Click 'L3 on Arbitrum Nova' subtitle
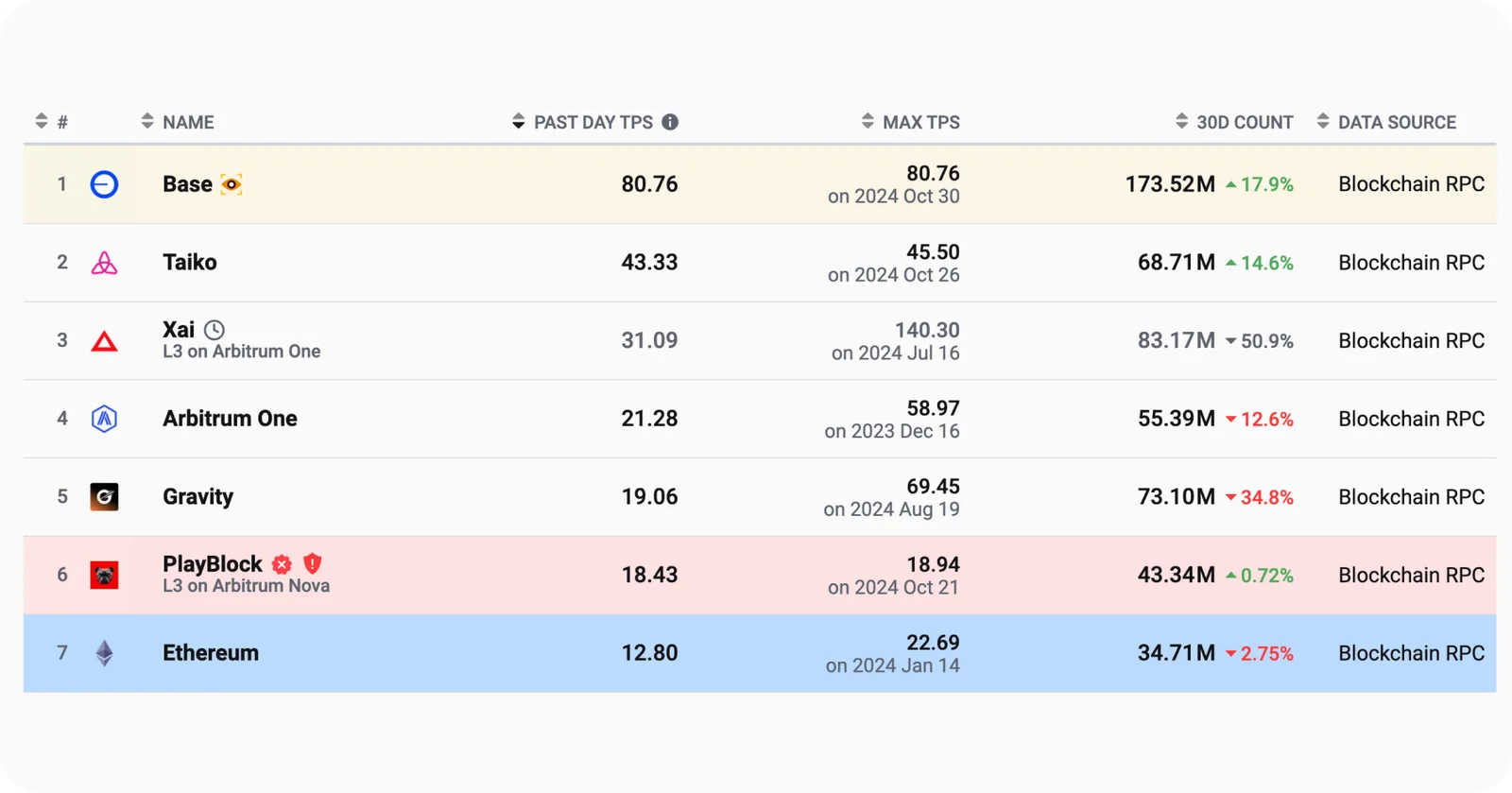The image size is (1512, 793). 246,586
